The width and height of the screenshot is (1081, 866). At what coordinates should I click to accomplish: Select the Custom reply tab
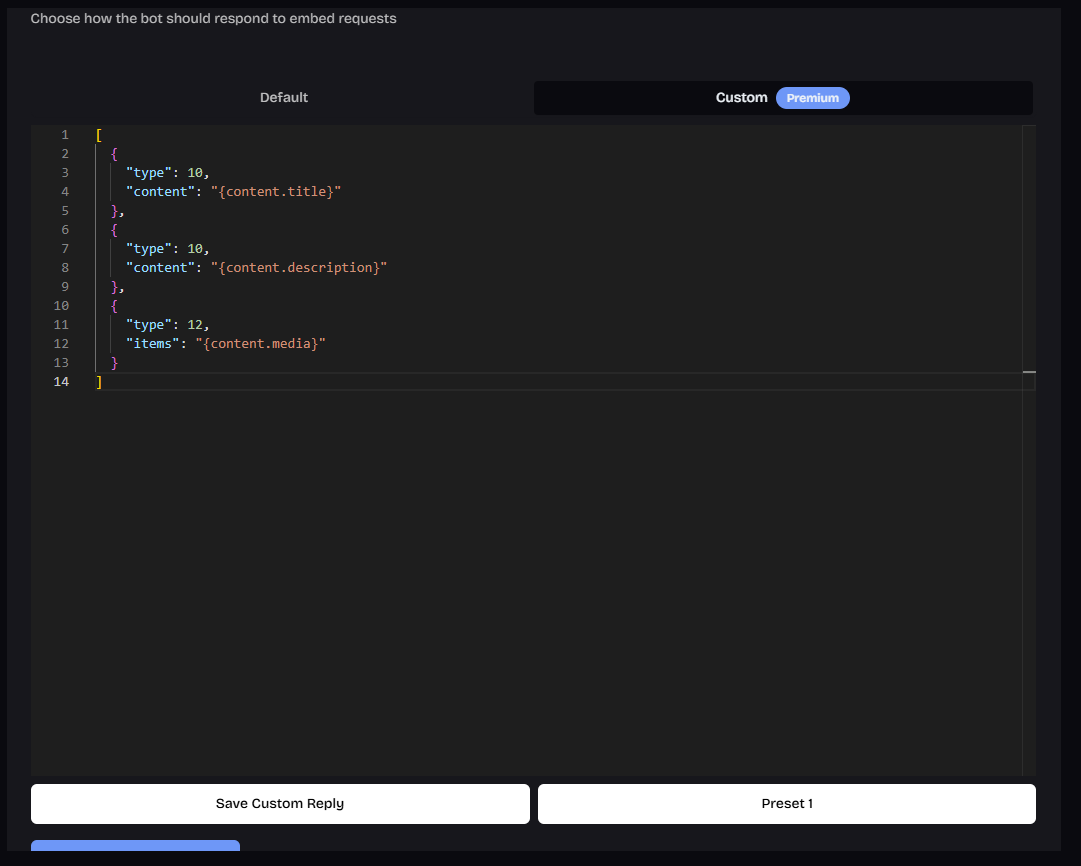[741, 98]
